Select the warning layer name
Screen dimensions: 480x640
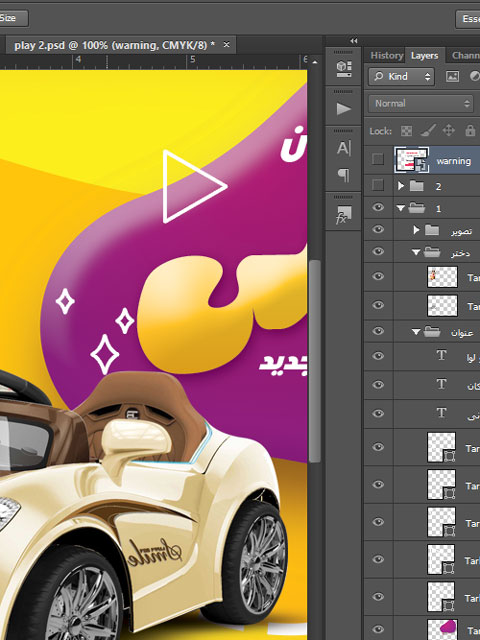point(453,161)
